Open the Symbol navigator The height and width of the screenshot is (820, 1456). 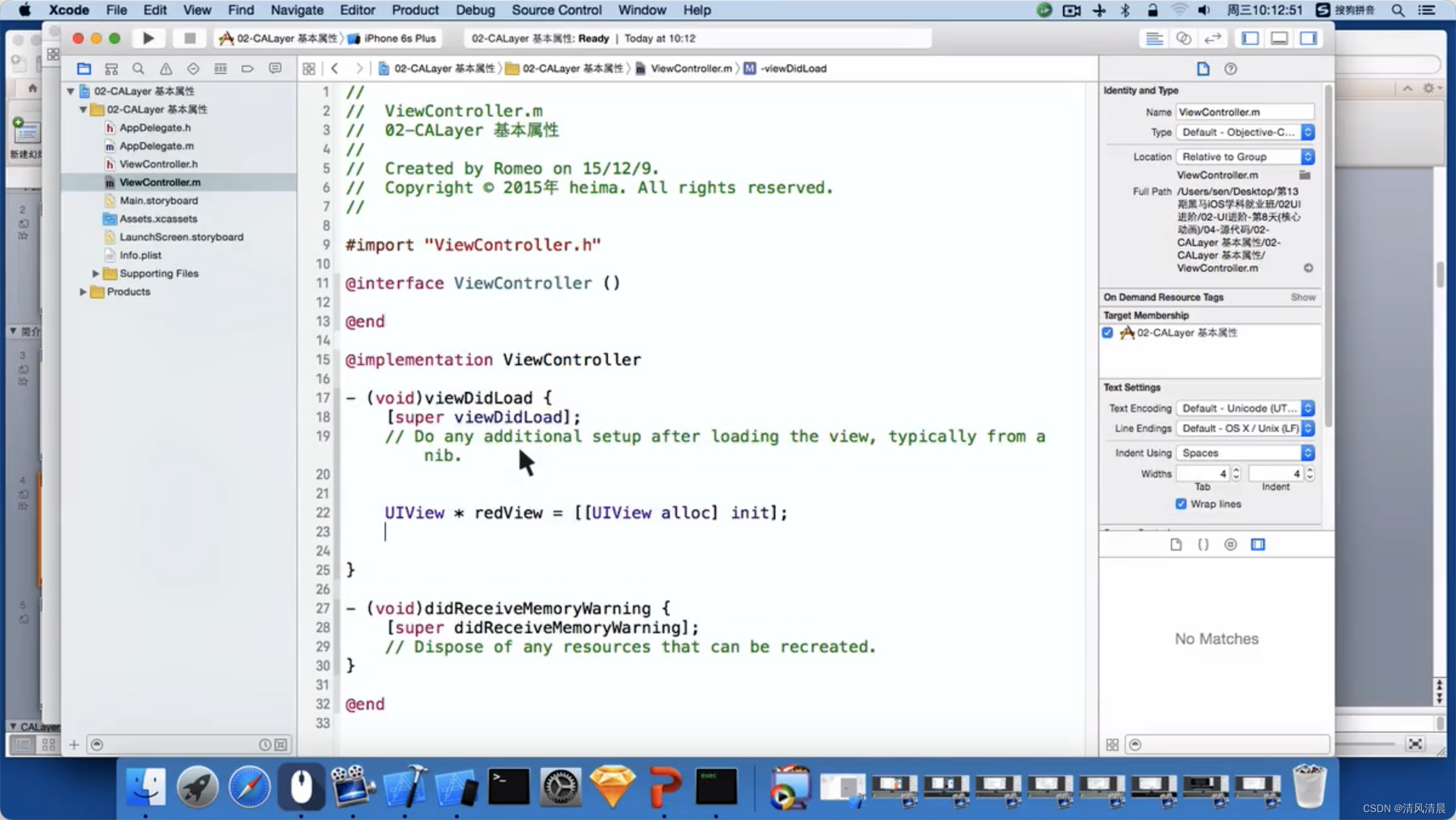pyautogui.click(x=111, y=69)
